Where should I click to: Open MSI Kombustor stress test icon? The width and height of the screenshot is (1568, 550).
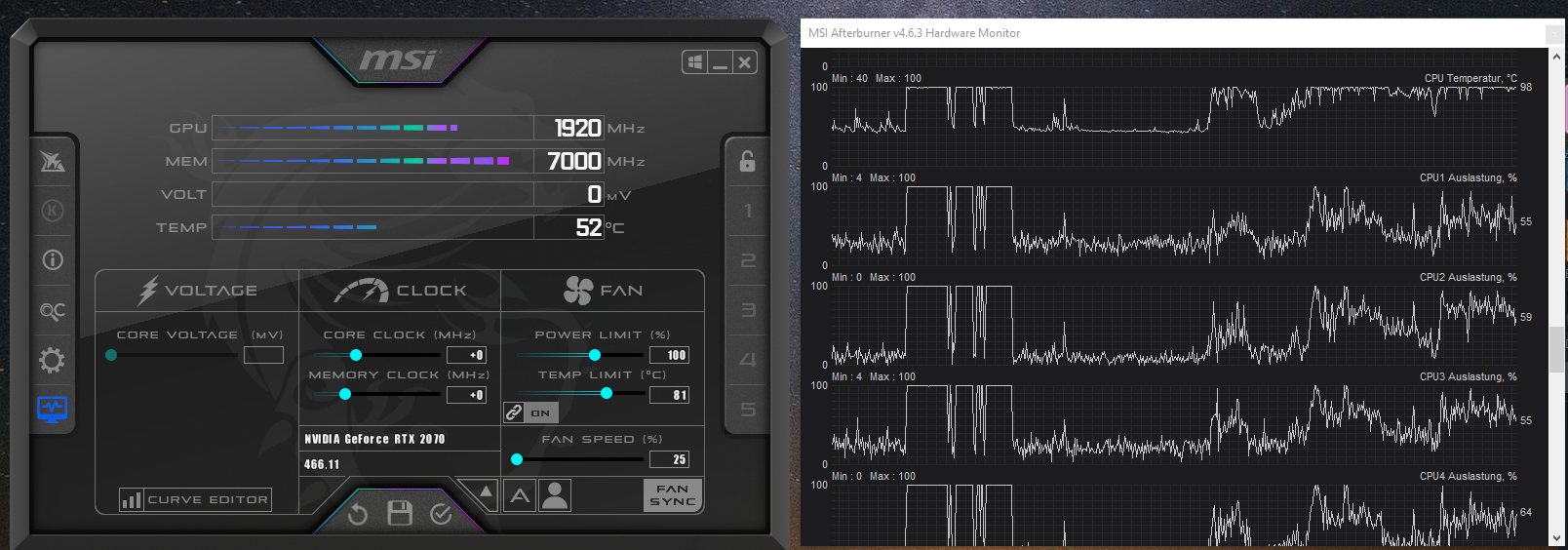(x=52, y=161)
